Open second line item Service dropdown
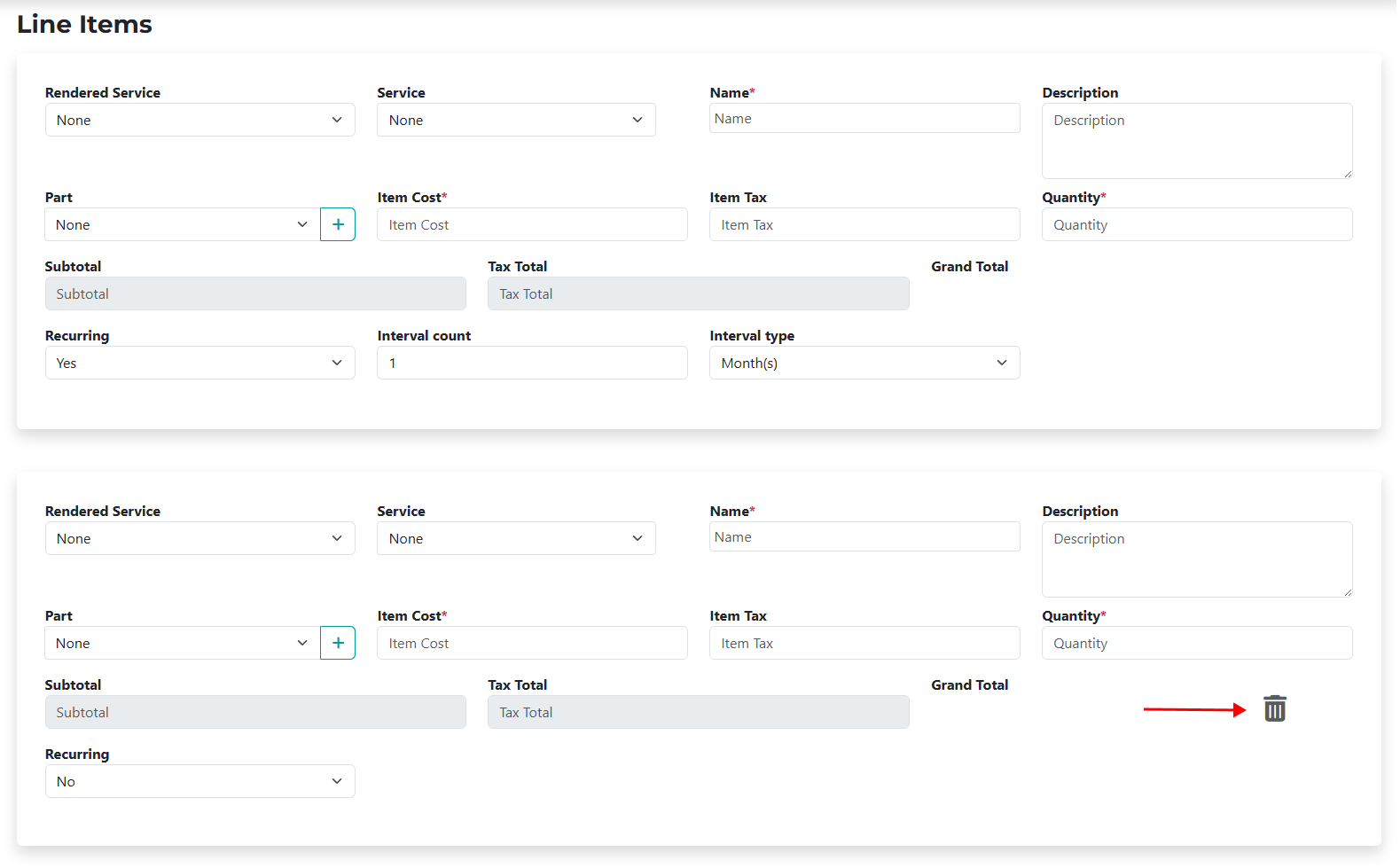1400x868 pixels. point(516,538)
